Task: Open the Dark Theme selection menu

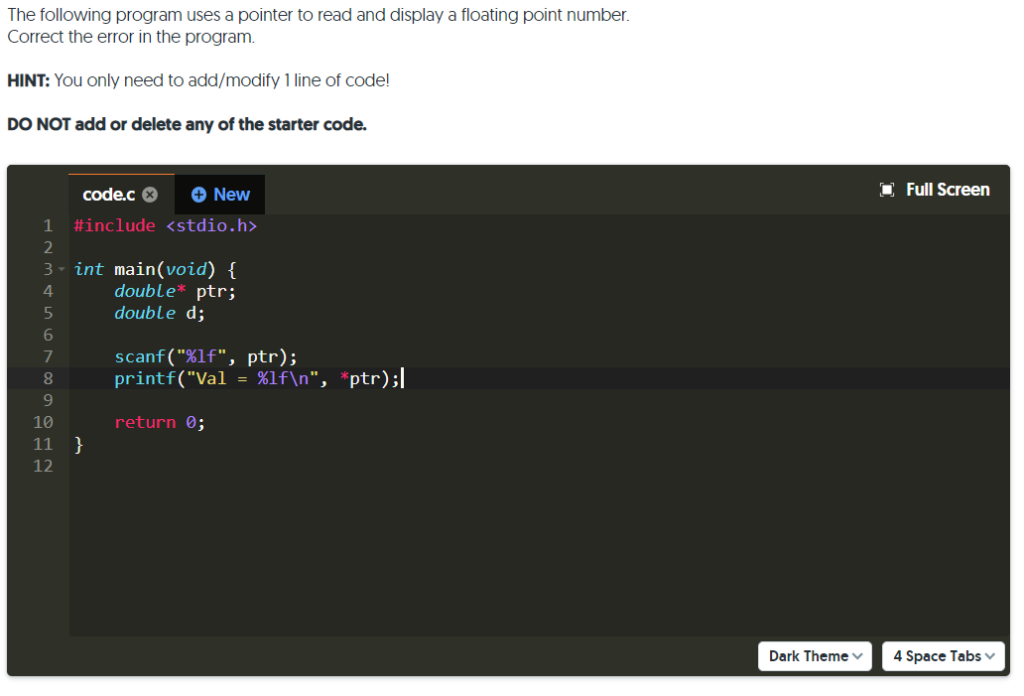Action: (814, 656)
